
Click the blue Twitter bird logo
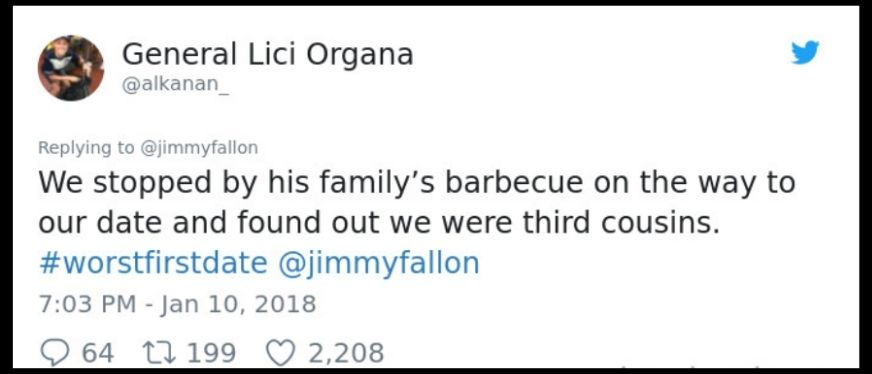pos(805,53)
